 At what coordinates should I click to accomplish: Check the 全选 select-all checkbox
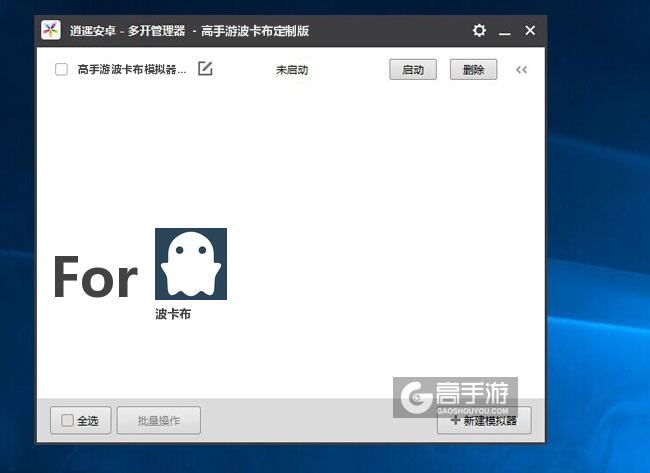[x=67, y=420]
